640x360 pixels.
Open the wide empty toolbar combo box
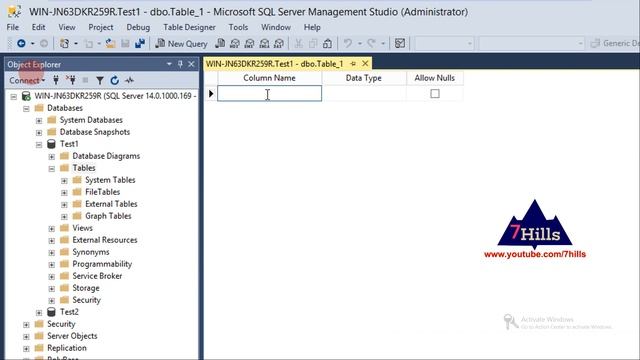click(x=531, y=43)
